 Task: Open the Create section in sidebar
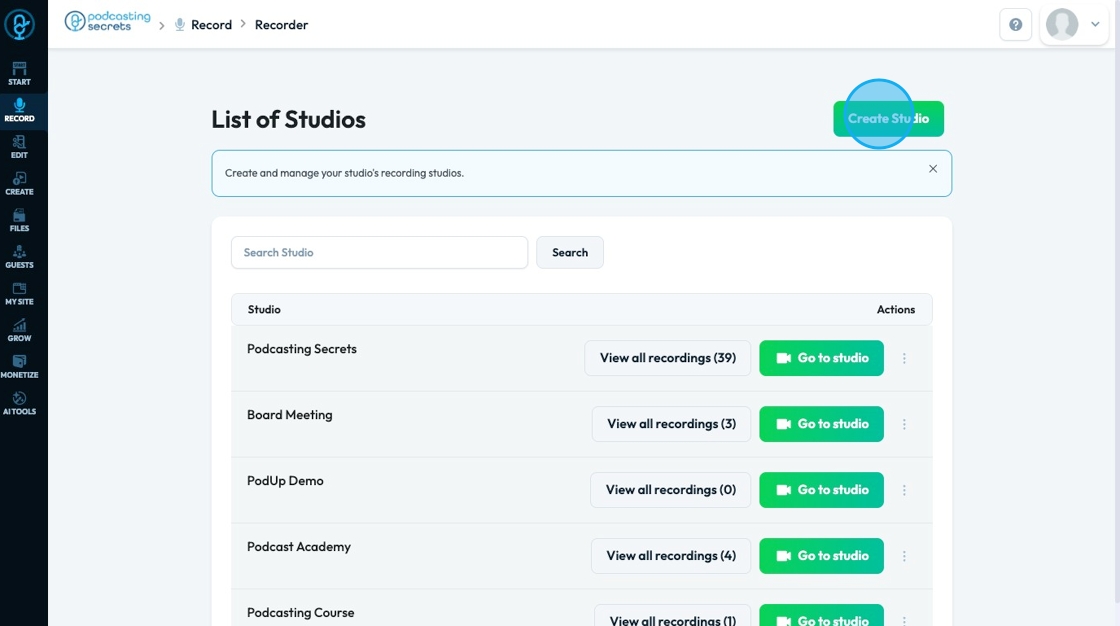click(x=19, y=184)
